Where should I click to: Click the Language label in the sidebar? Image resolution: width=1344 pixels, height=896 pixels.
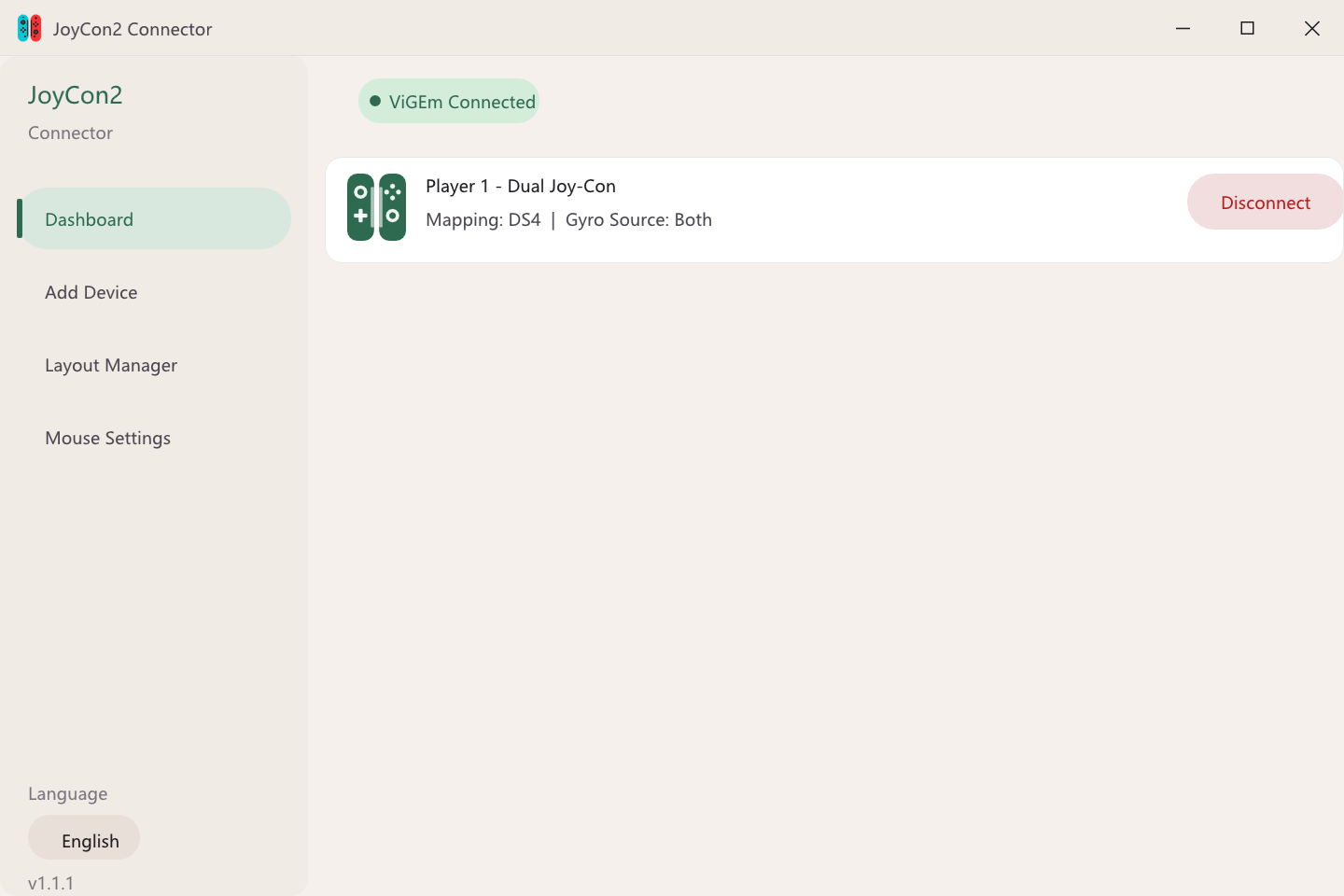coord(67,793)
